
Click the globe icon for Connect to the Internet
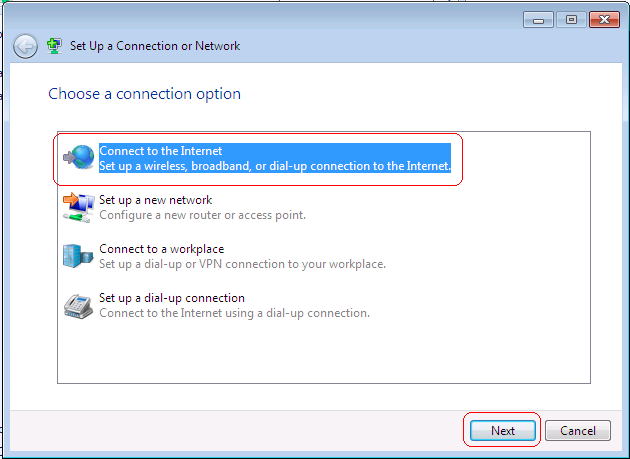click(x=79, y=158)
